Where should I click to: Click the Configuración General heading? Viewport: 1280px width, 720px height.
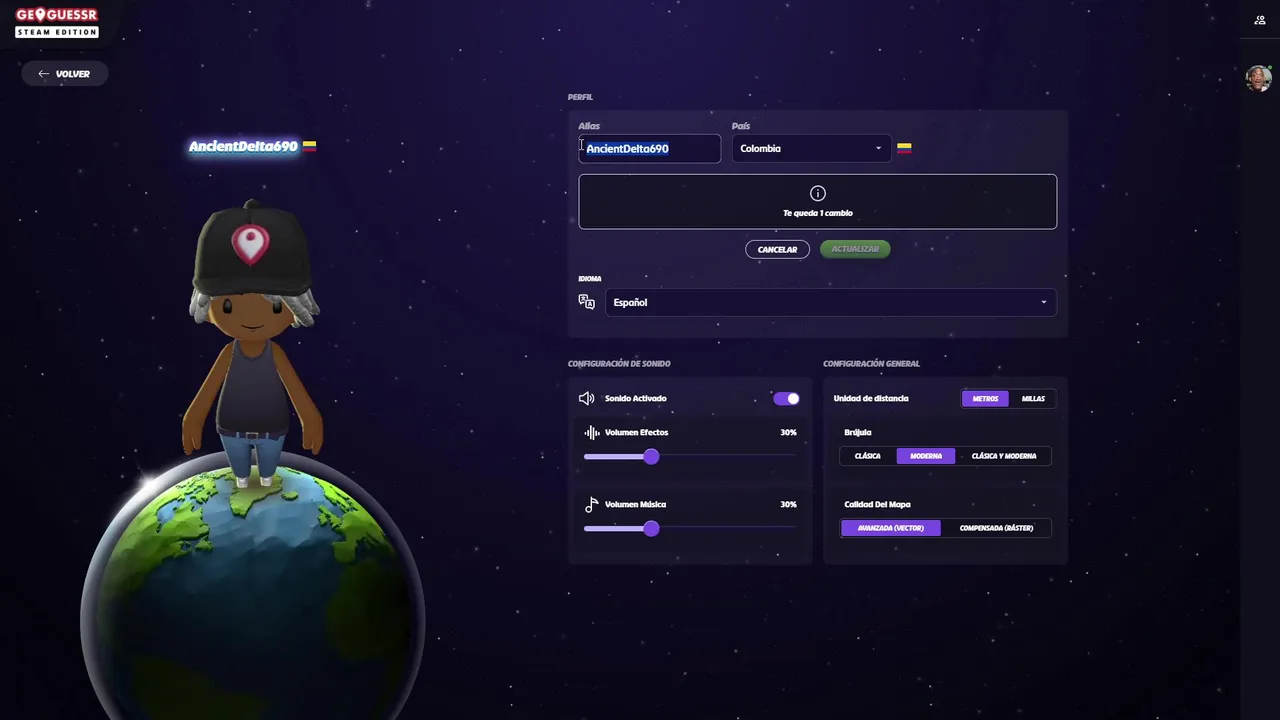click(871, 363)
